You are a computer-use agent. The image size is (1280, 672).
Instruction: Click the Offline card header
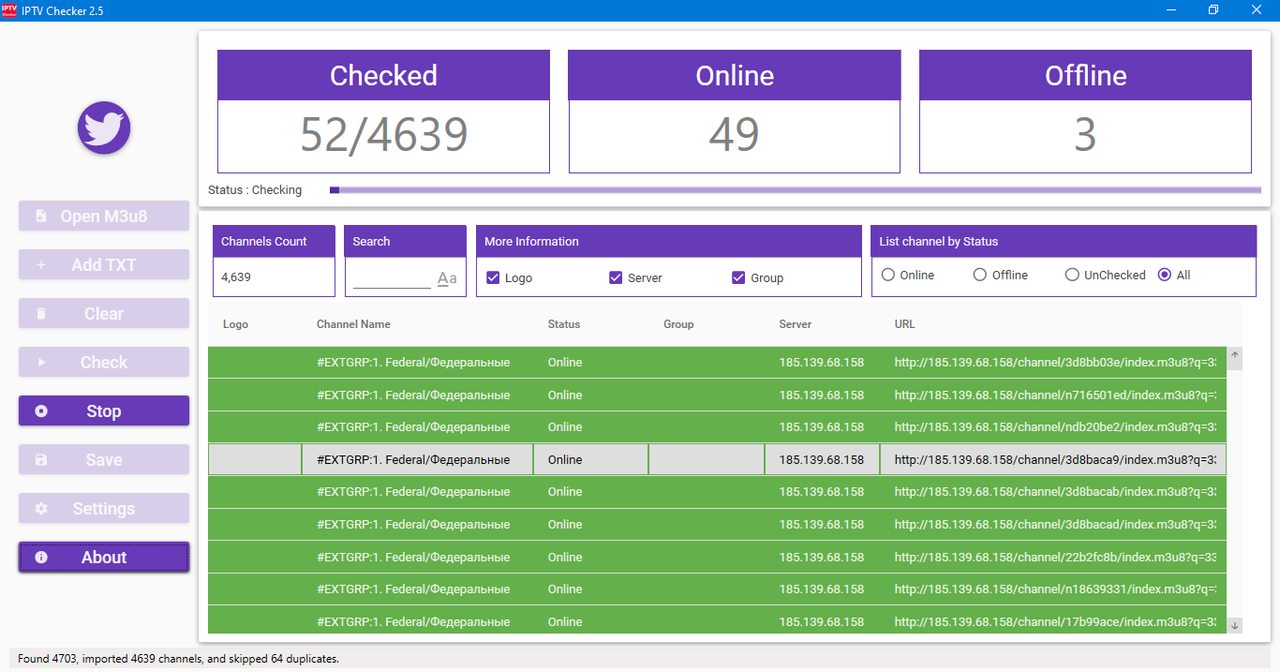[1085, 76]
